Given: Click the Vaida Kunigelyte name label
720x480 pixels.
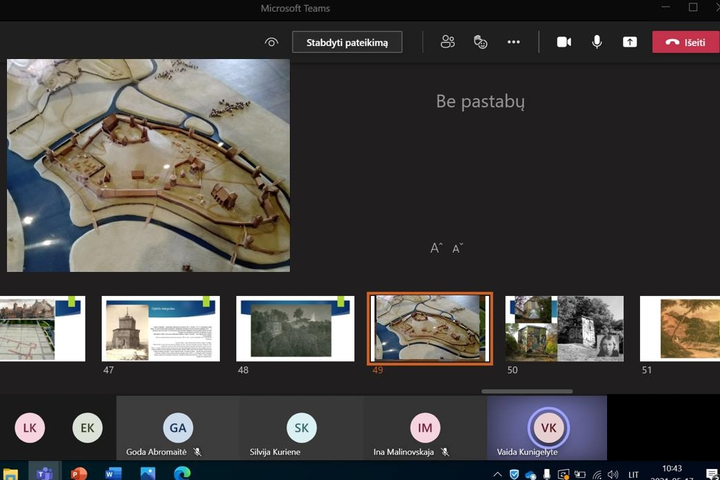Looking at the screenshot, I should (x=527, y=452).
